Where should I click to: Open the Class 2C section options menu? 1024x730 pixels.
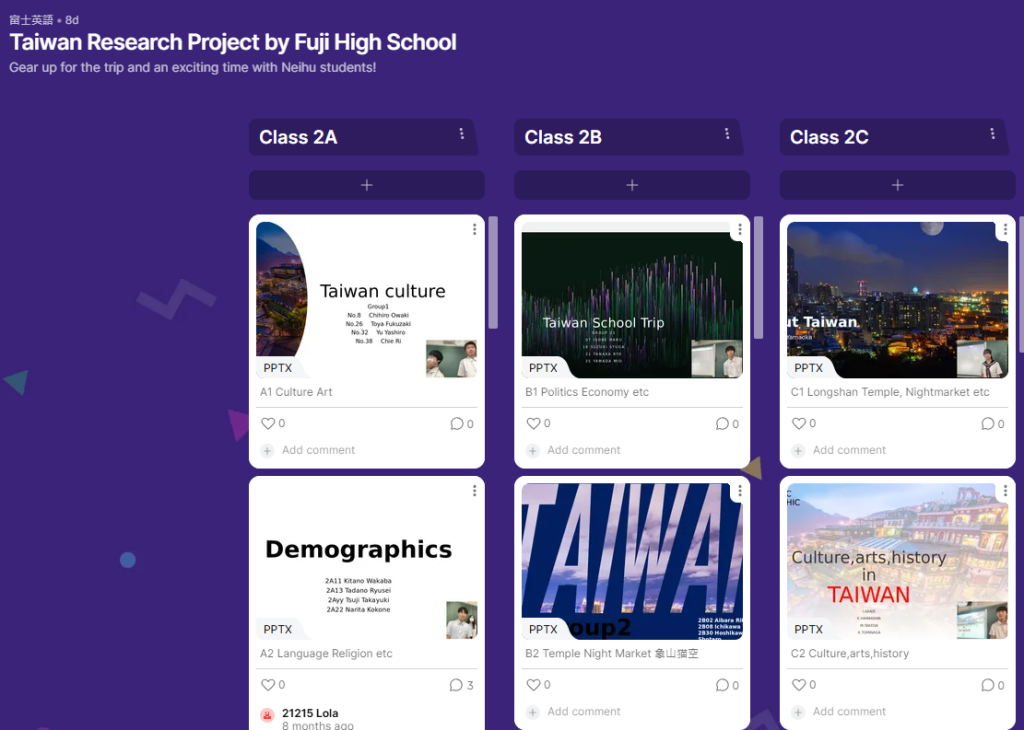tap(993, 134)
